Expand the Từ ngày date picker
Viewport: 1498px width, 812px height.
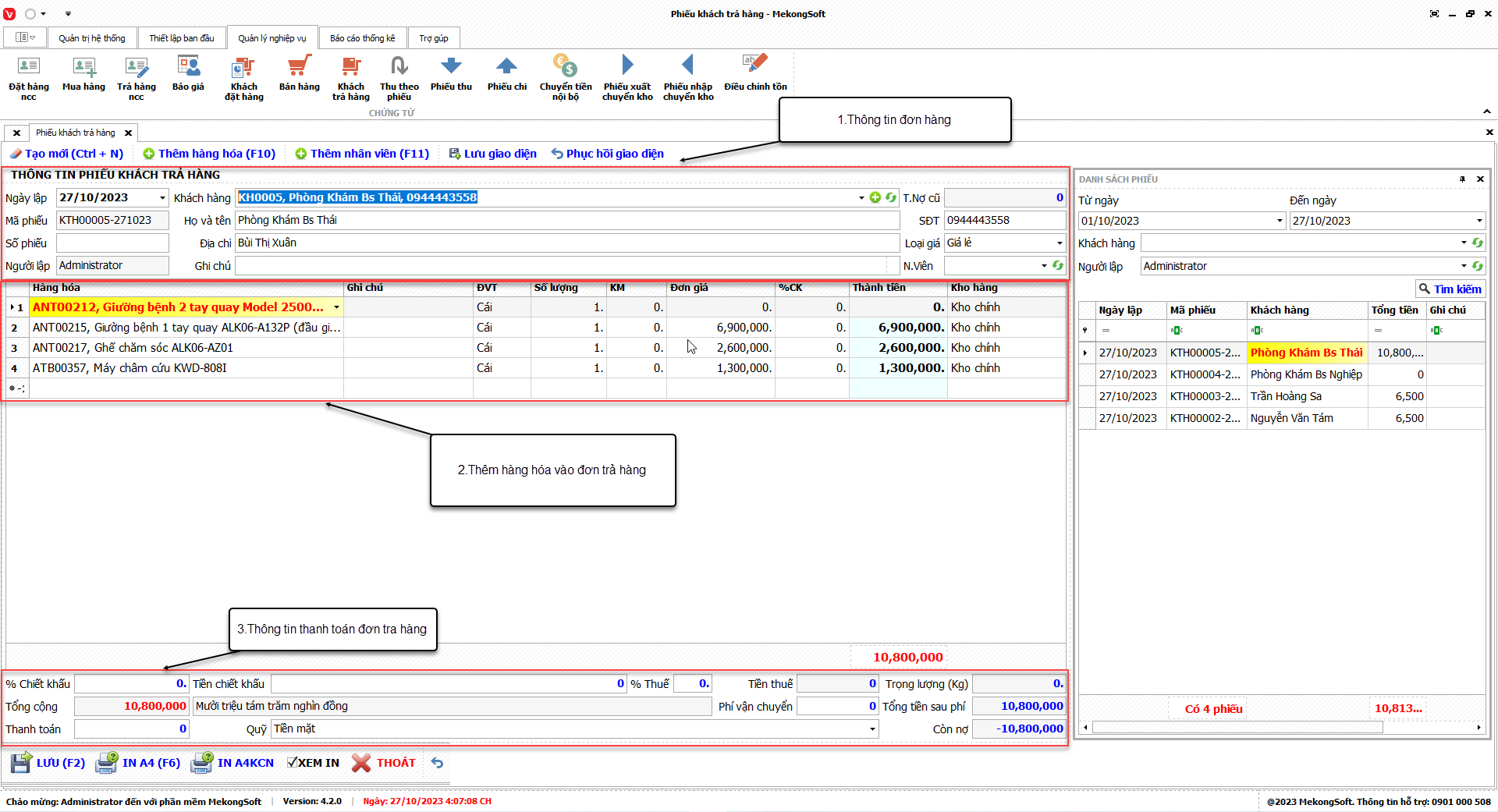coord(1280,221)
